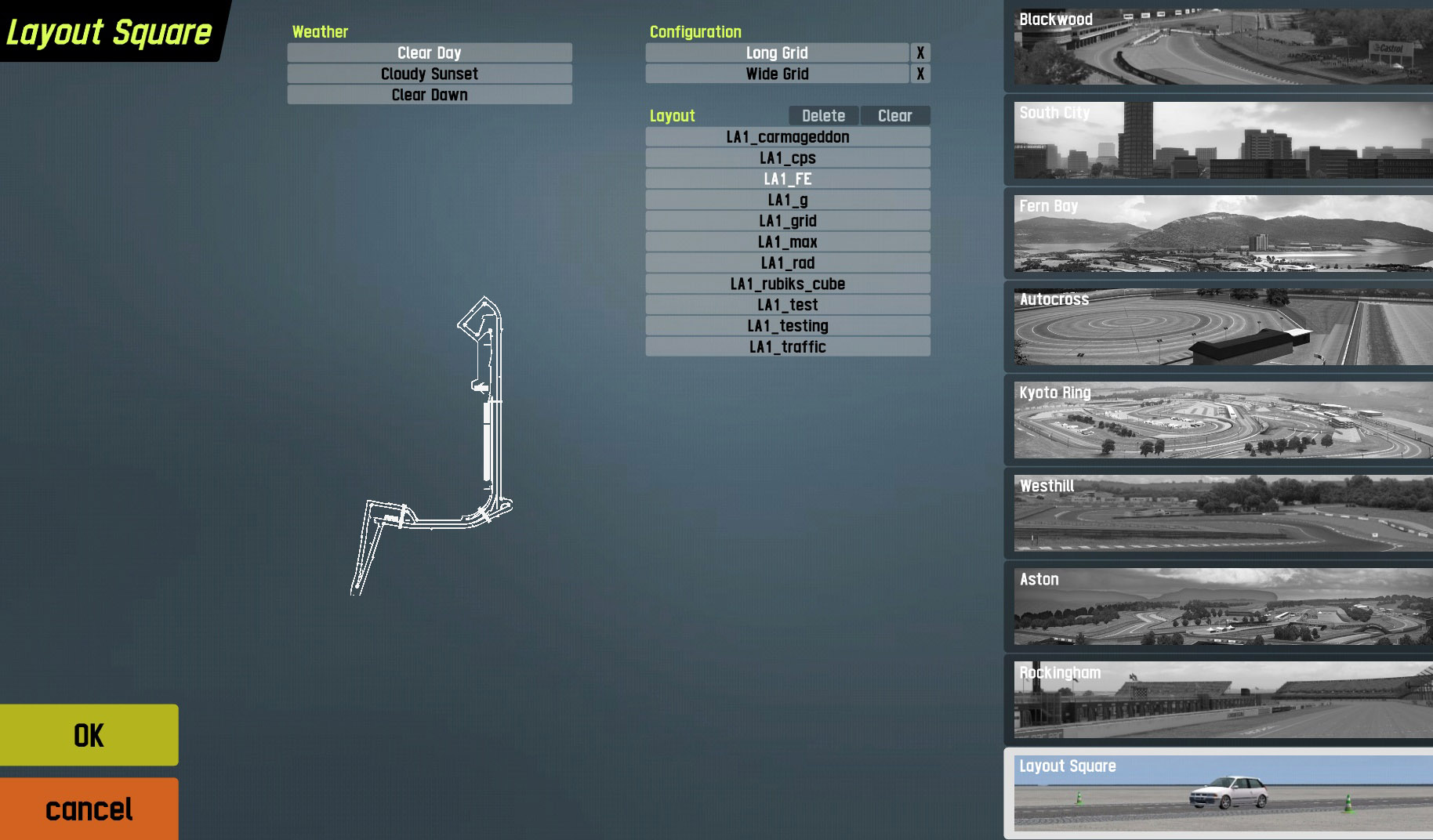
Task: Choose the LA1_rubiks_cube layout
Action: 788,284
